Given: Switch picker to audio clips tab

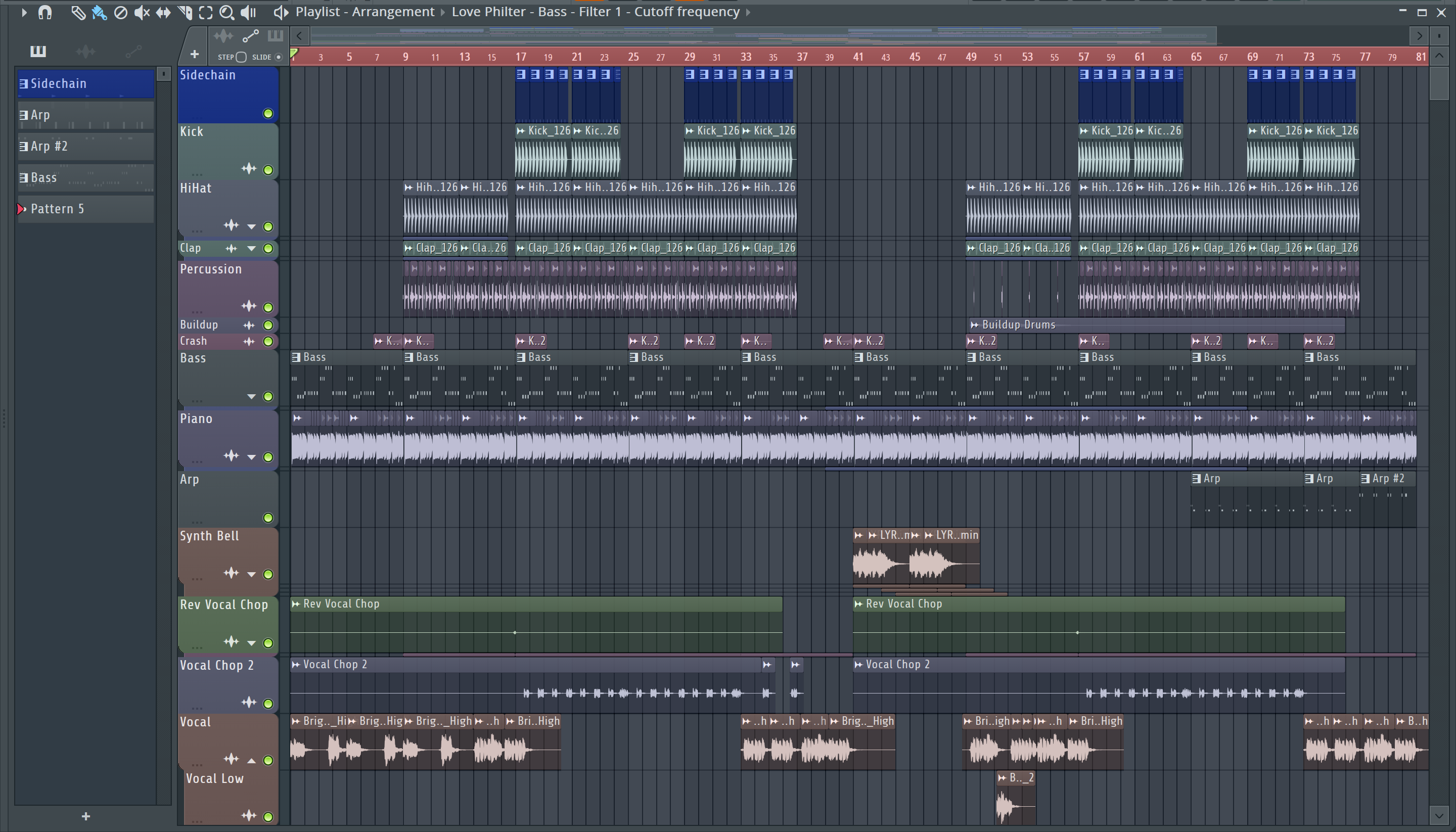Looking at the screenshot, I should (86, 52).
